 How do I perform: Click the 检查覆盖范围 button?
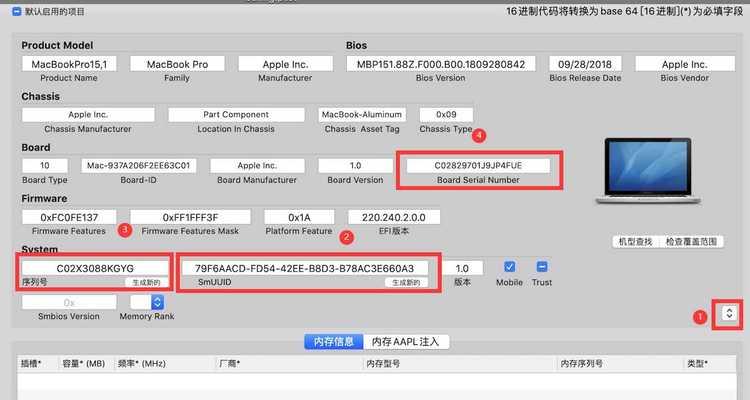pos(691,242)
